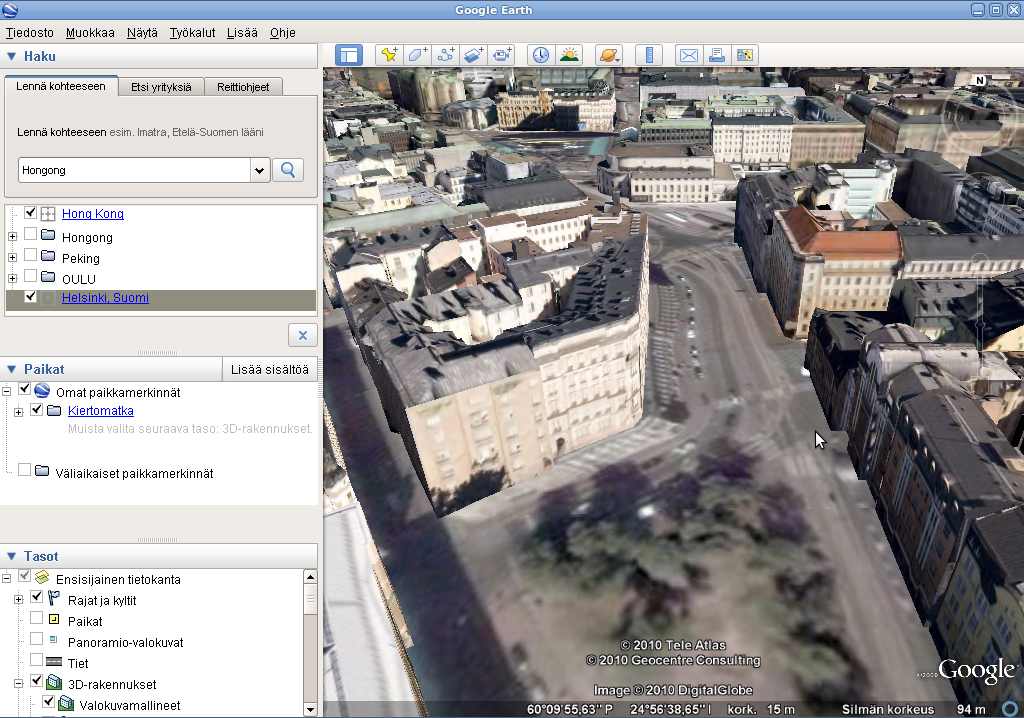Click the historical imagery clock icon
This screenshot has width=1024, height=718.
[x=540, y=55]
